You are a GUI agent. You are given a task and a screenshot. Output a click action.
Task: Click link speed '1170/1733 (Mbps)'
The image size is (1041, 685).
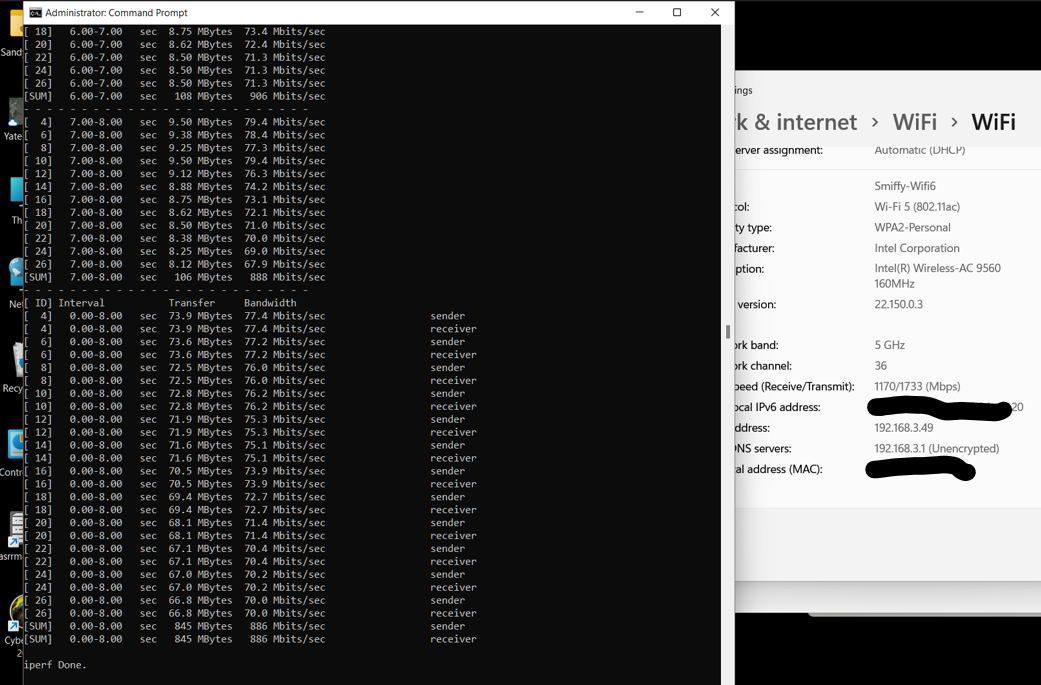click(x=917, y=386)
